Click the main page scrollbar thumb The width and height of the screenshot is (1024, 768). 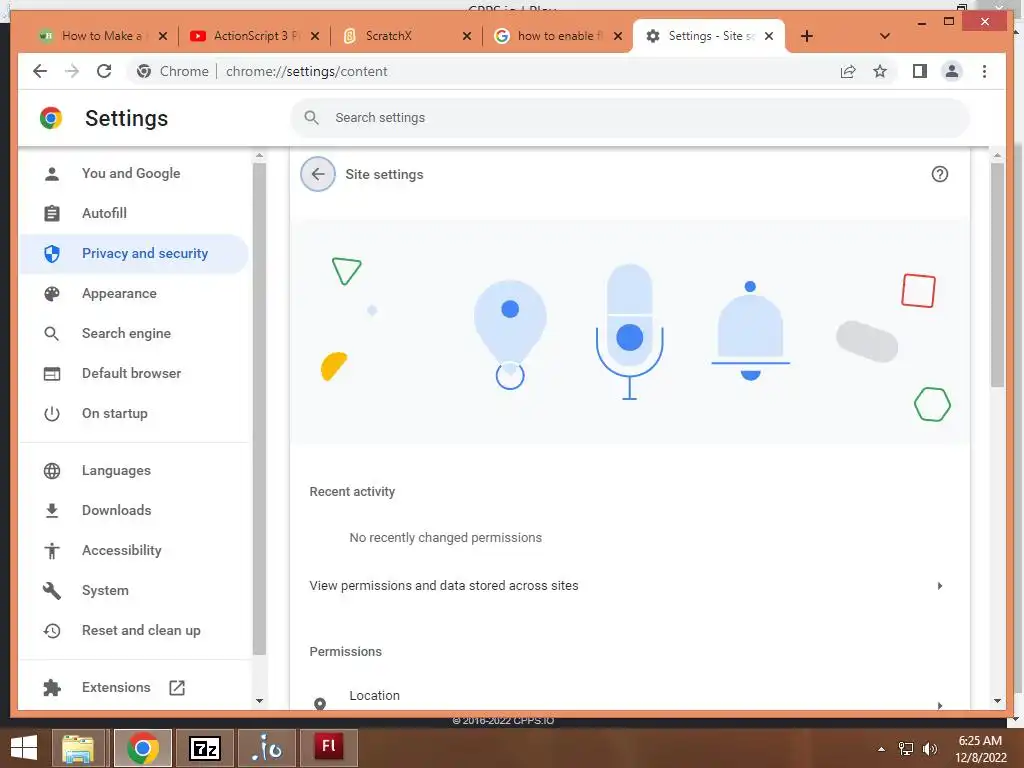997,274
